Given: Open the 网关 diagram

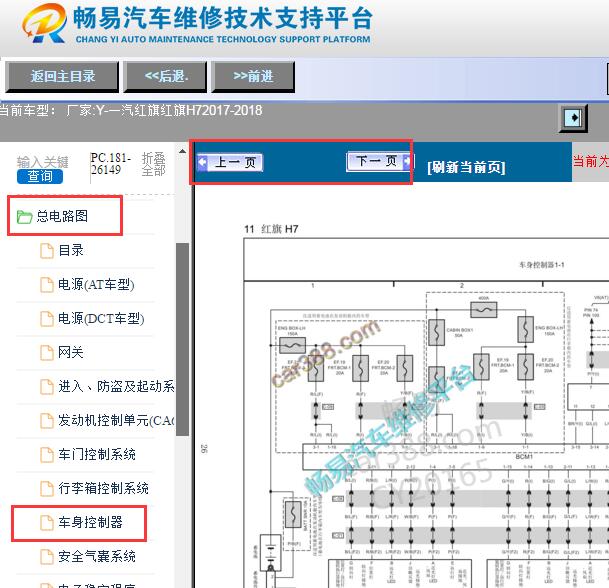Looking at the screenshot, I should click(x=71, y=353).
